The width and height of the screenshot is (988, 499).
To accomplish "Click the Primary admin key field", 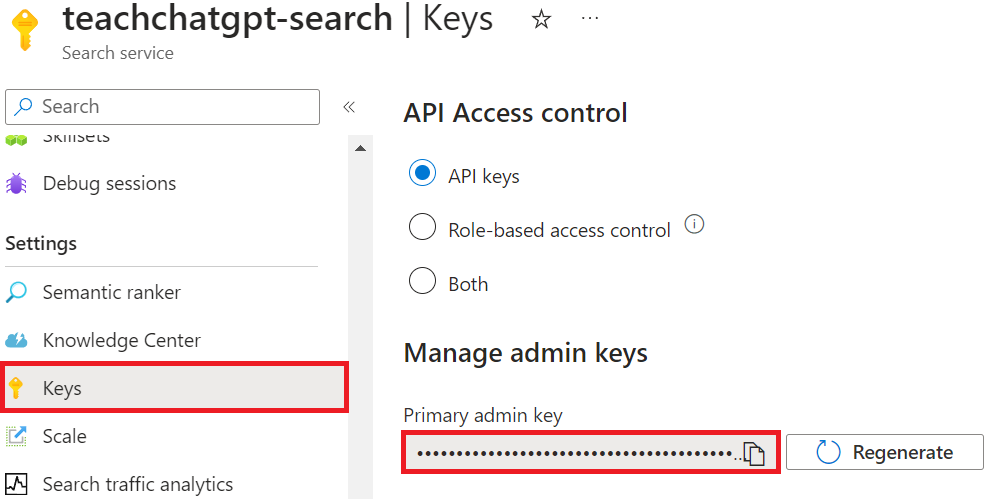I will tap(575, 453).
